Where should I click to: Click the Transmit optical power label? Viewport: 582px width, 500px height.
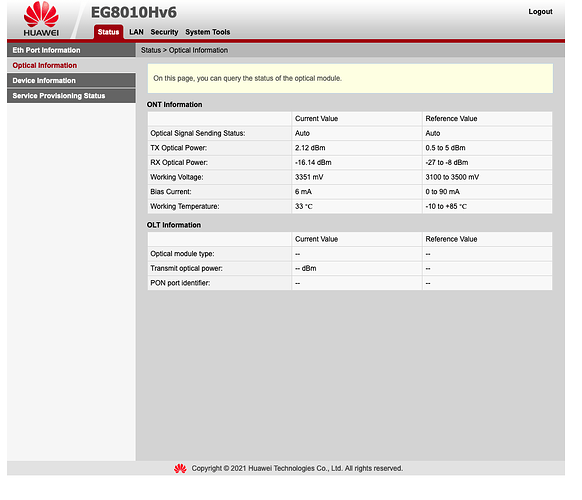pos(186,268)
